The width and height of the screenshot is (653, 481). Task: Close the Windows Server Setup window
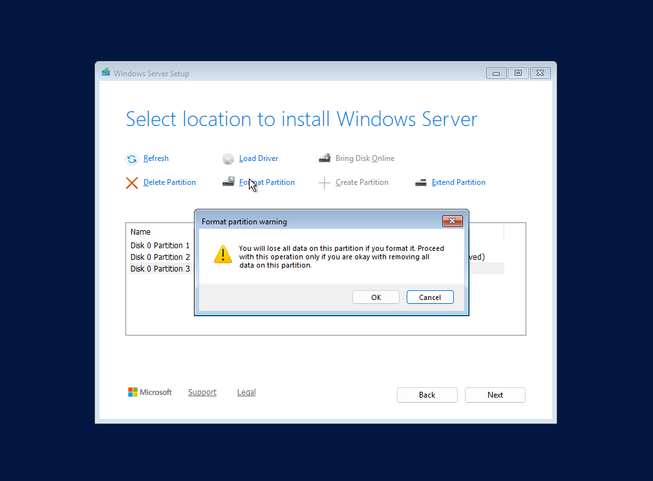540,73
